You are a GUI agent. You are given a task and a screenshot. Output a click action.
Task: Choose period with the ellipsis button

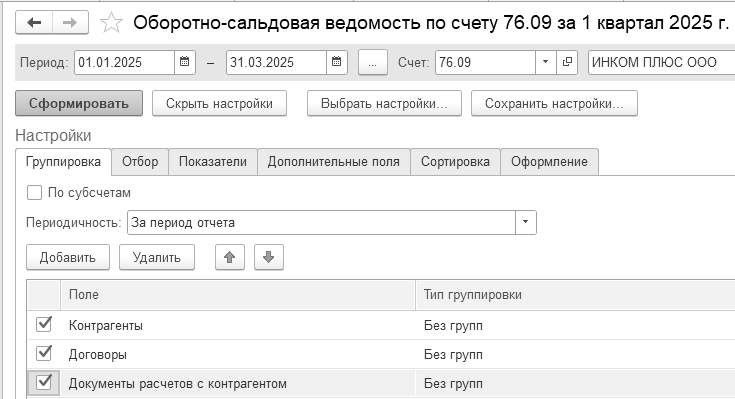[373, 62]
